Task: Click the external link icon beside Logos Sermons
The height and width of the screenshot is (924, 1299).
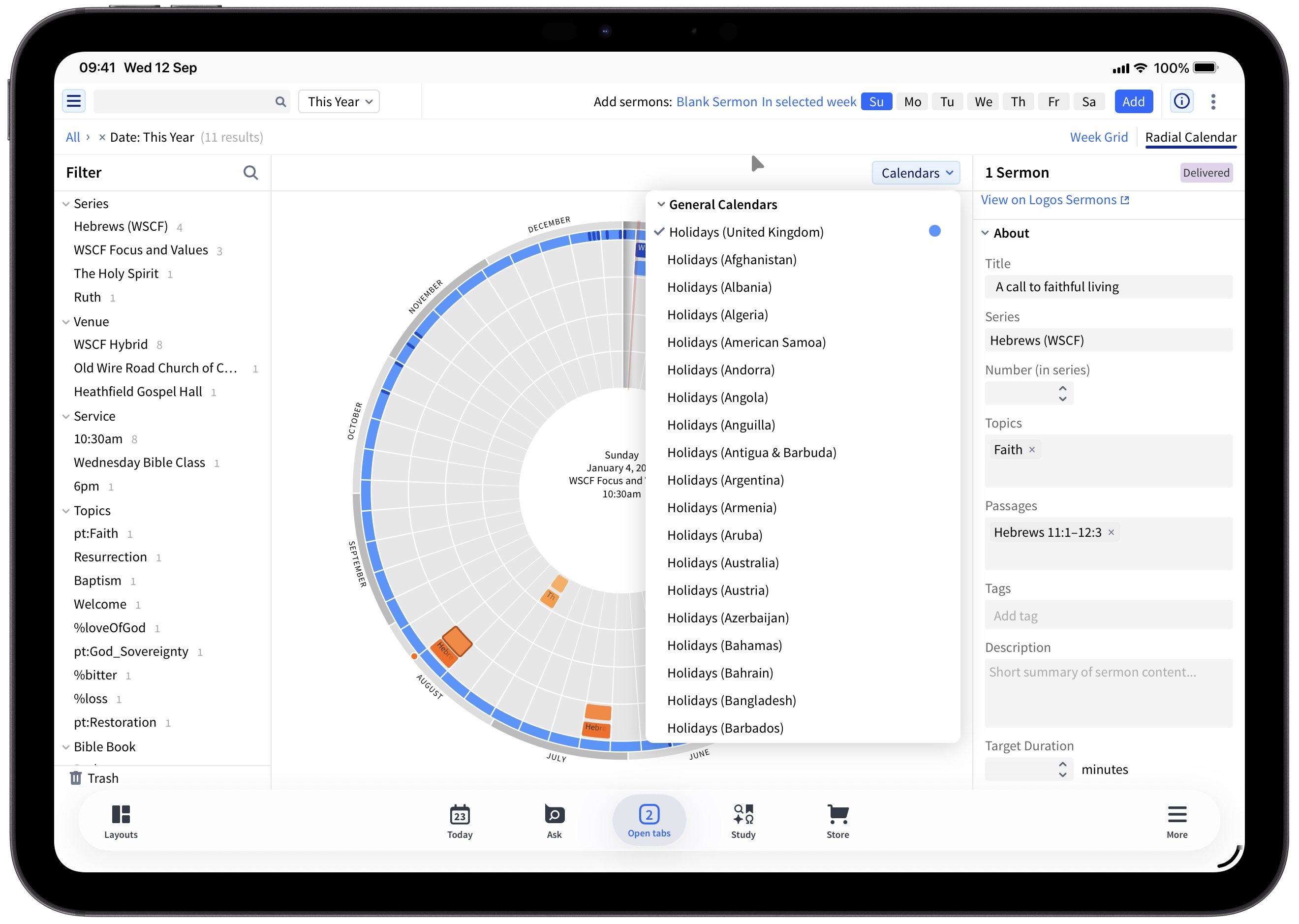Action: click(x=1124, y=200)
